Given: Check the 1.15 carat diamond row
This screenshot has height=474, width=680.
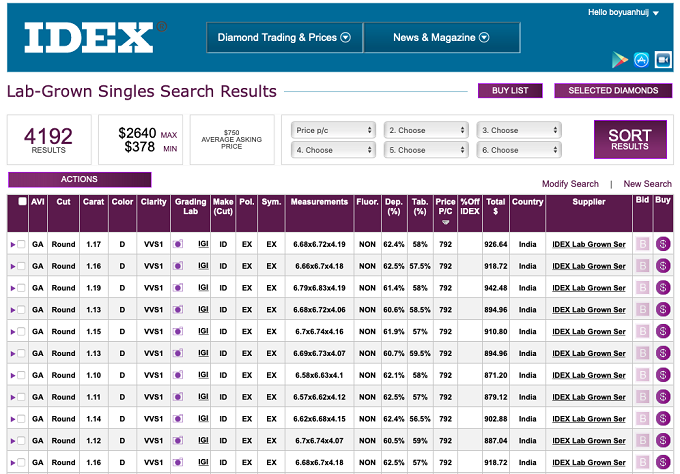Looking at the screenshot, I should tap(21, 332).
